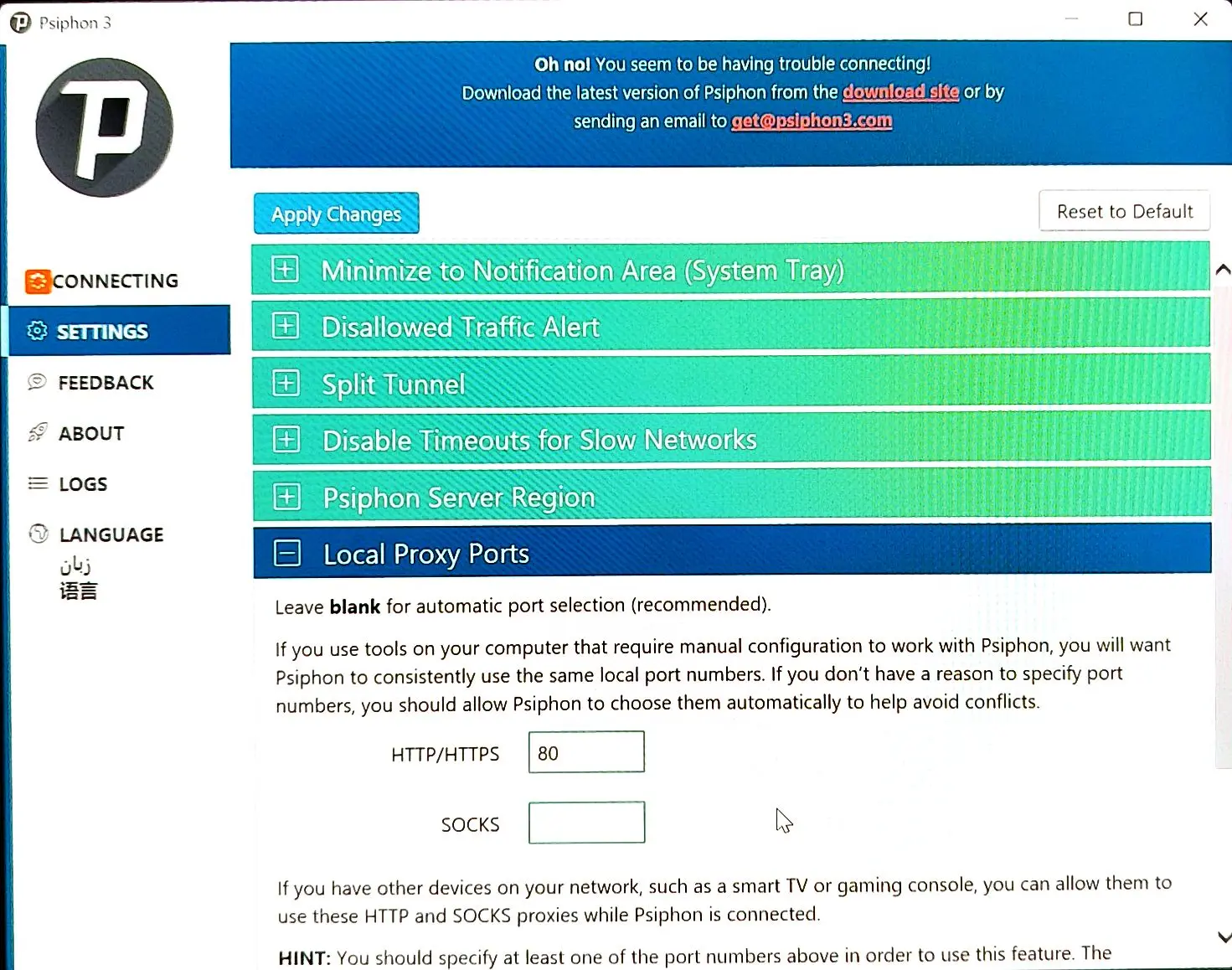Expand Split Tunnel plus icon
Viewport: 1232px width, 970px height.
(x=286, y=383)
